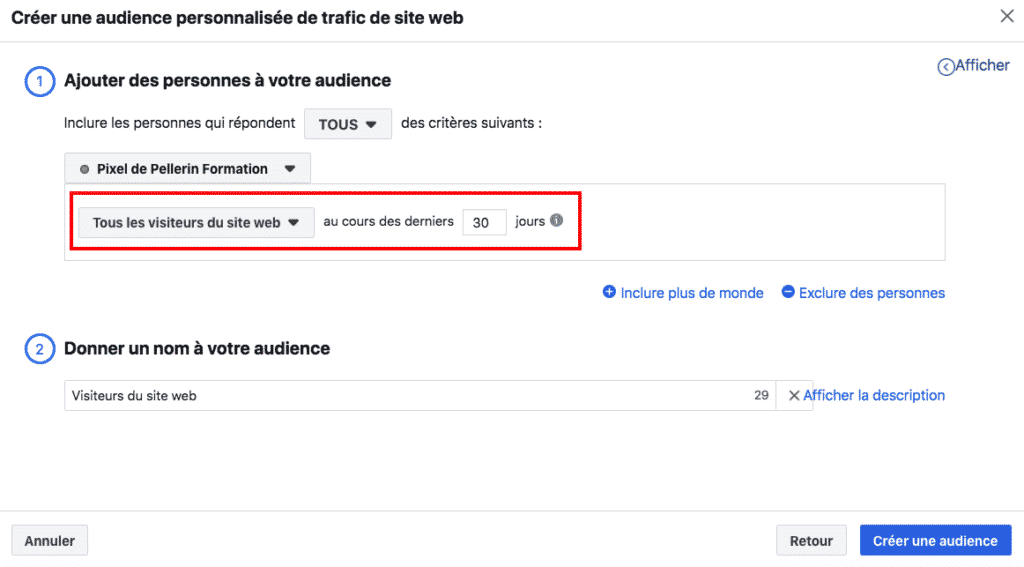Open the TOUS criteria dropdown

point(347,125)
